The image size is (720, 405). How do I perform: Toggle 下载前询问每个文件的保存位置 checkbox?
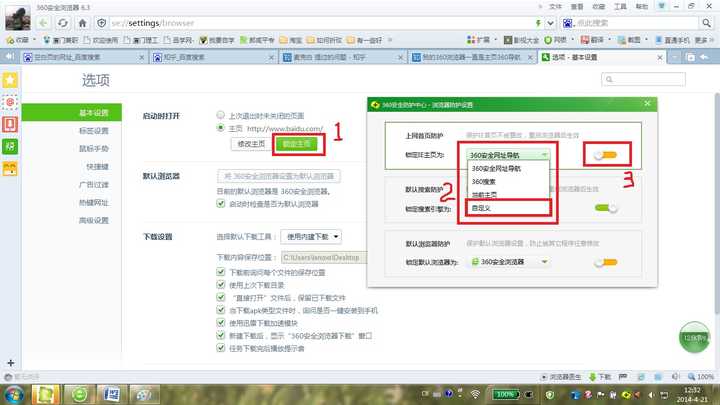click(220, 272)
